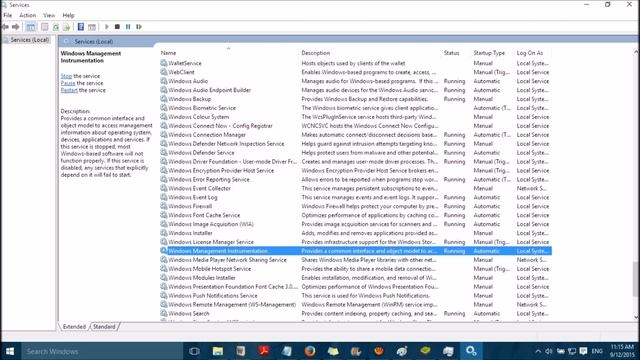This screenshot has height=360, width=640.
Task: Click the gear icon beside Windows Image Acquisition
Action: pos(164,224)
